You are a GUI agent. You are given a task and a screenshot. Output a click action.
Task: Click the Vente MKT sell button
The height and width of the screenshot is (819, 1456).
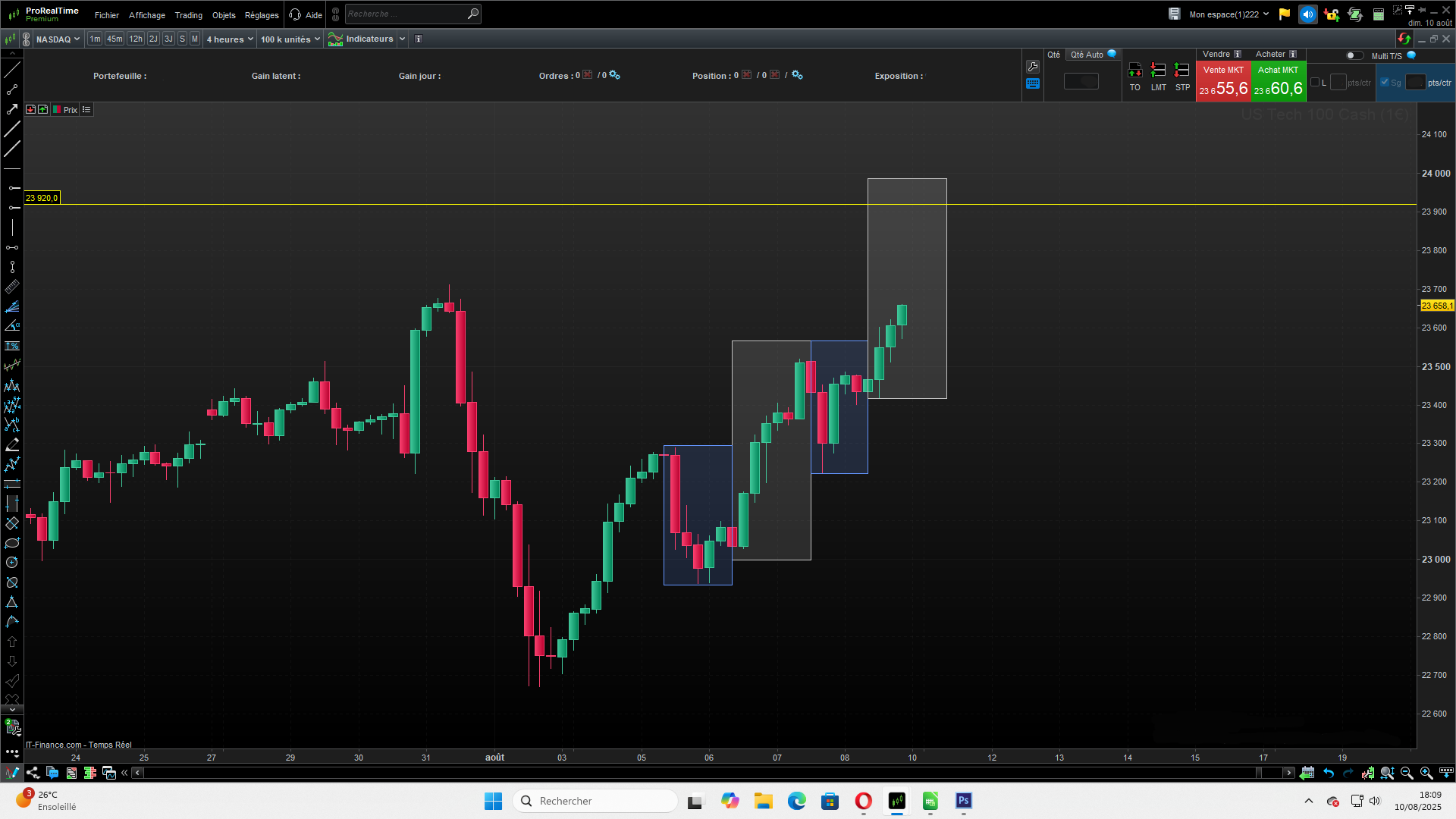pos(1223,82)
